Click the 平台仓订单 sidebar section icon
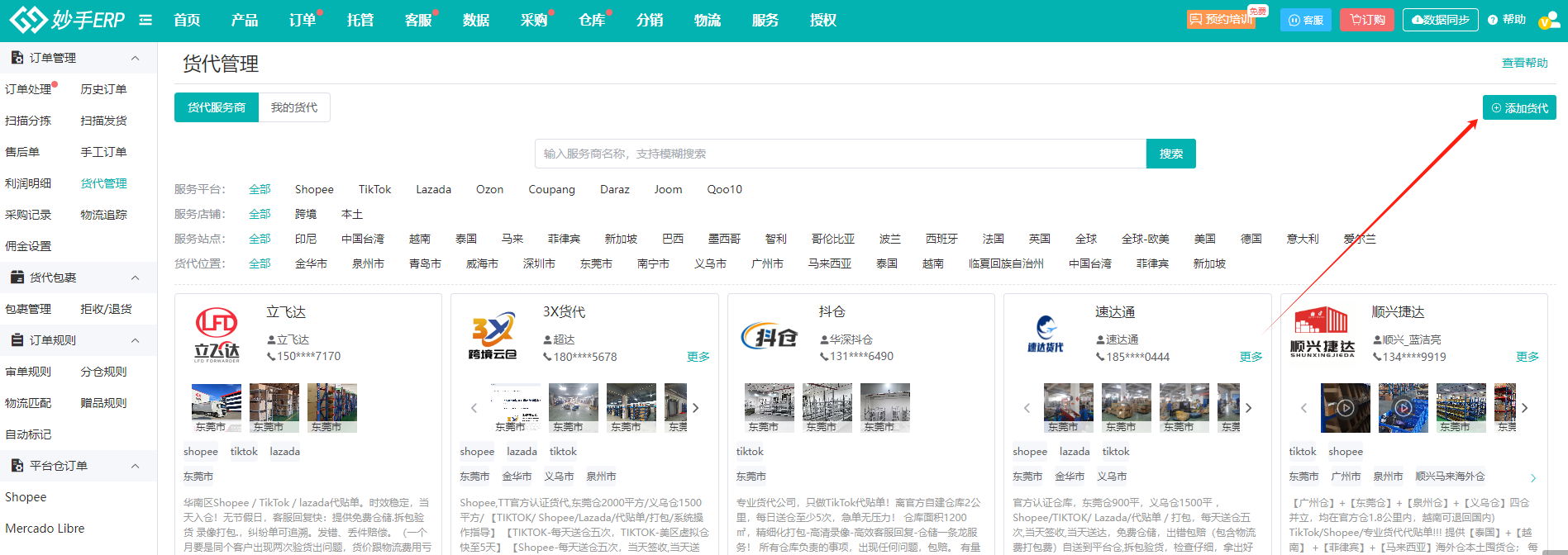 (17, 466)
